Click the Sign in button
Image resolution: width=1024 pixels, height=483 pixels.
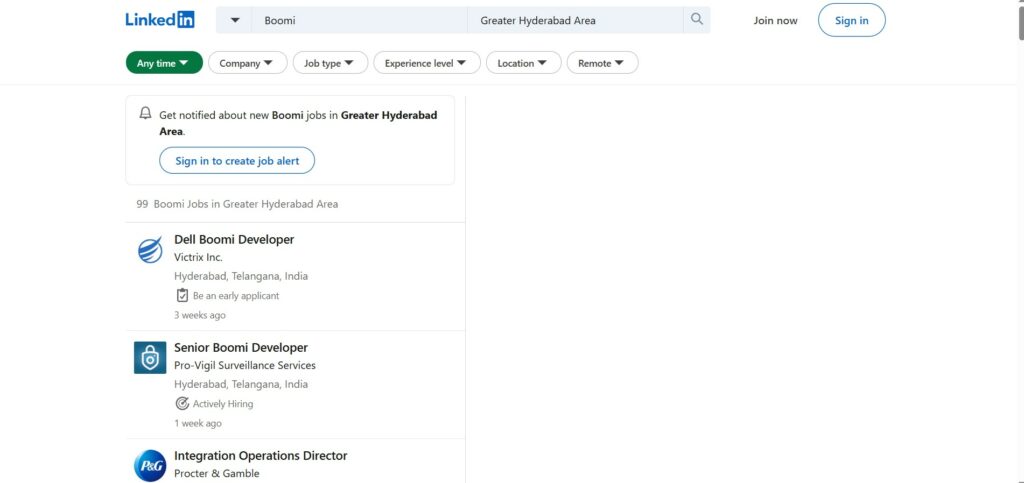coord(851,20)
